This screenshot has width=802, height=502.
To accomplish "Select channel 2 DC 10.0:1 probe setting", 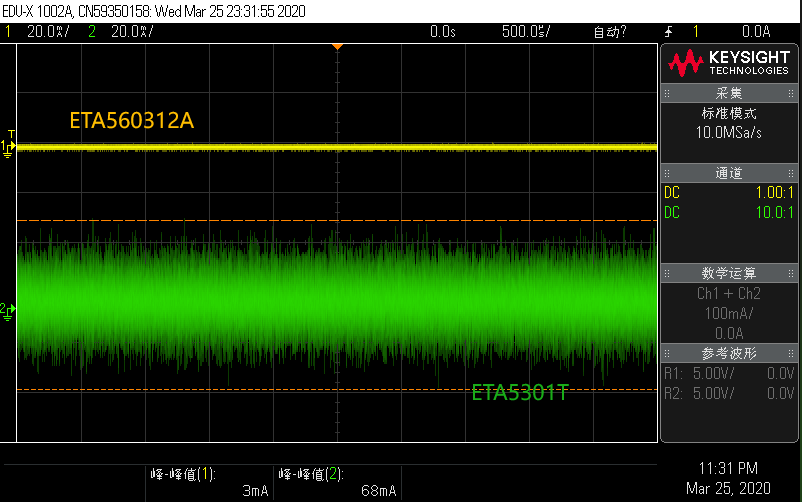I will [x=729, y=212].
